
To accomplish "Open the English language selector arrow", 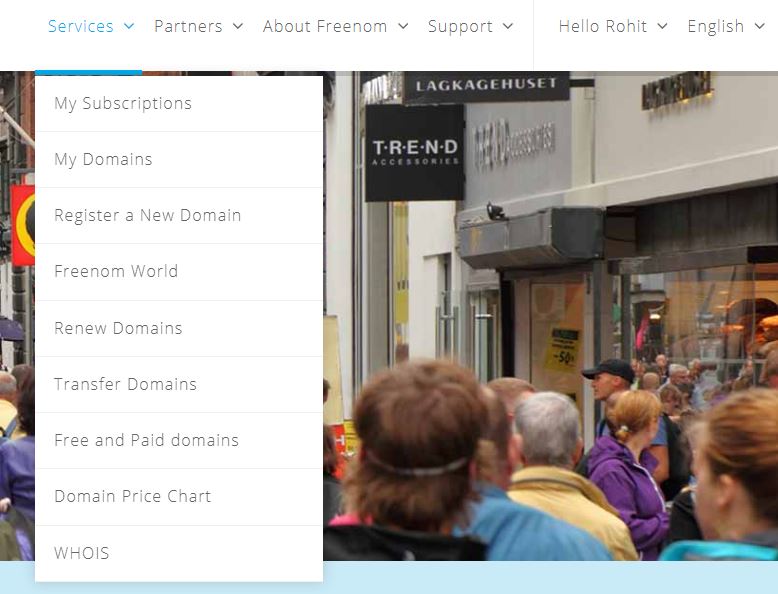I will 760,26.
